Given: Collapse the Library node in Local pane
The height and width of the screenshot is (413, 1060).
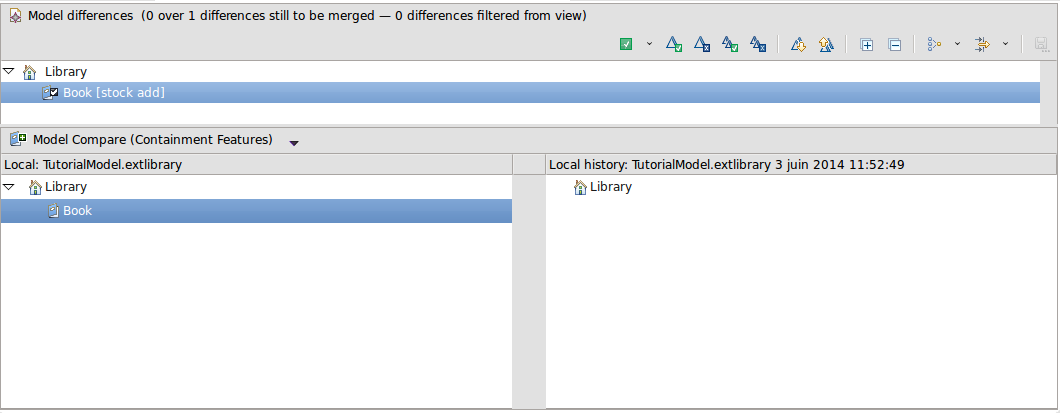Looking at the screenshot, I should pos(9,187).
